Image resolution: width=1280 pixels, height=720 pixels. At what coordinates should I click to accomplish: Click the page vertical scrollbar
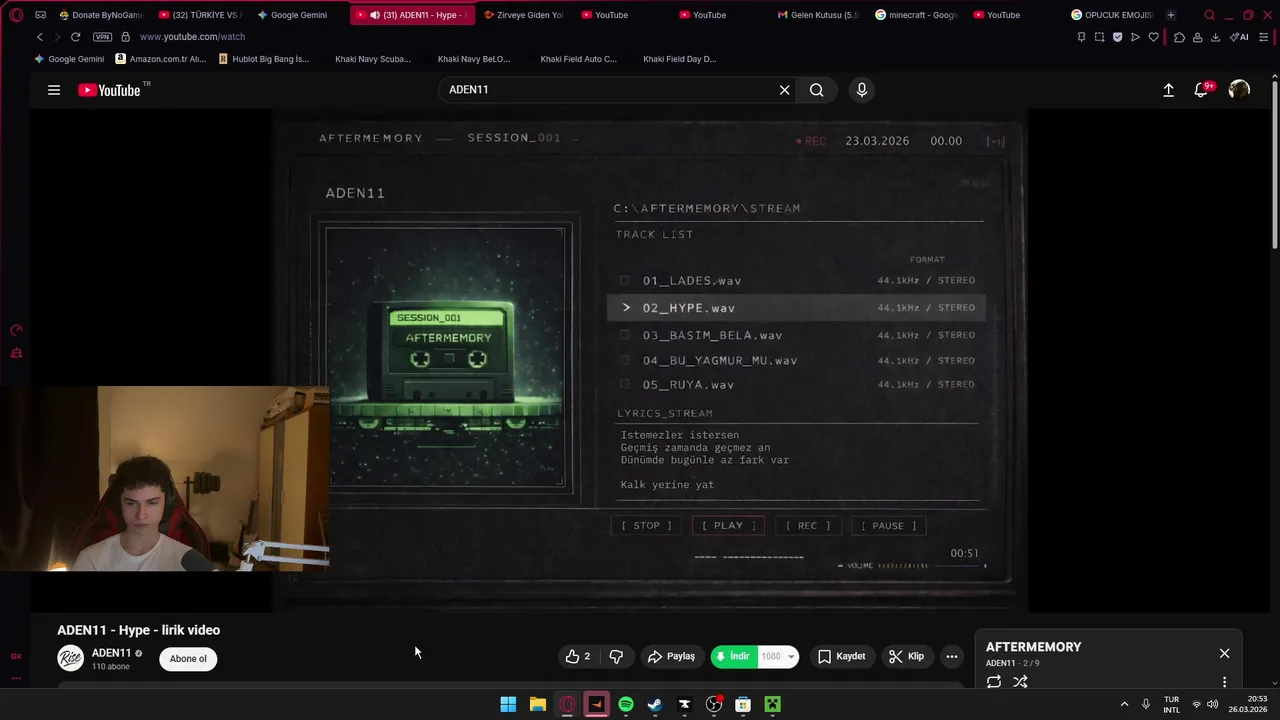pos(1275,165)
